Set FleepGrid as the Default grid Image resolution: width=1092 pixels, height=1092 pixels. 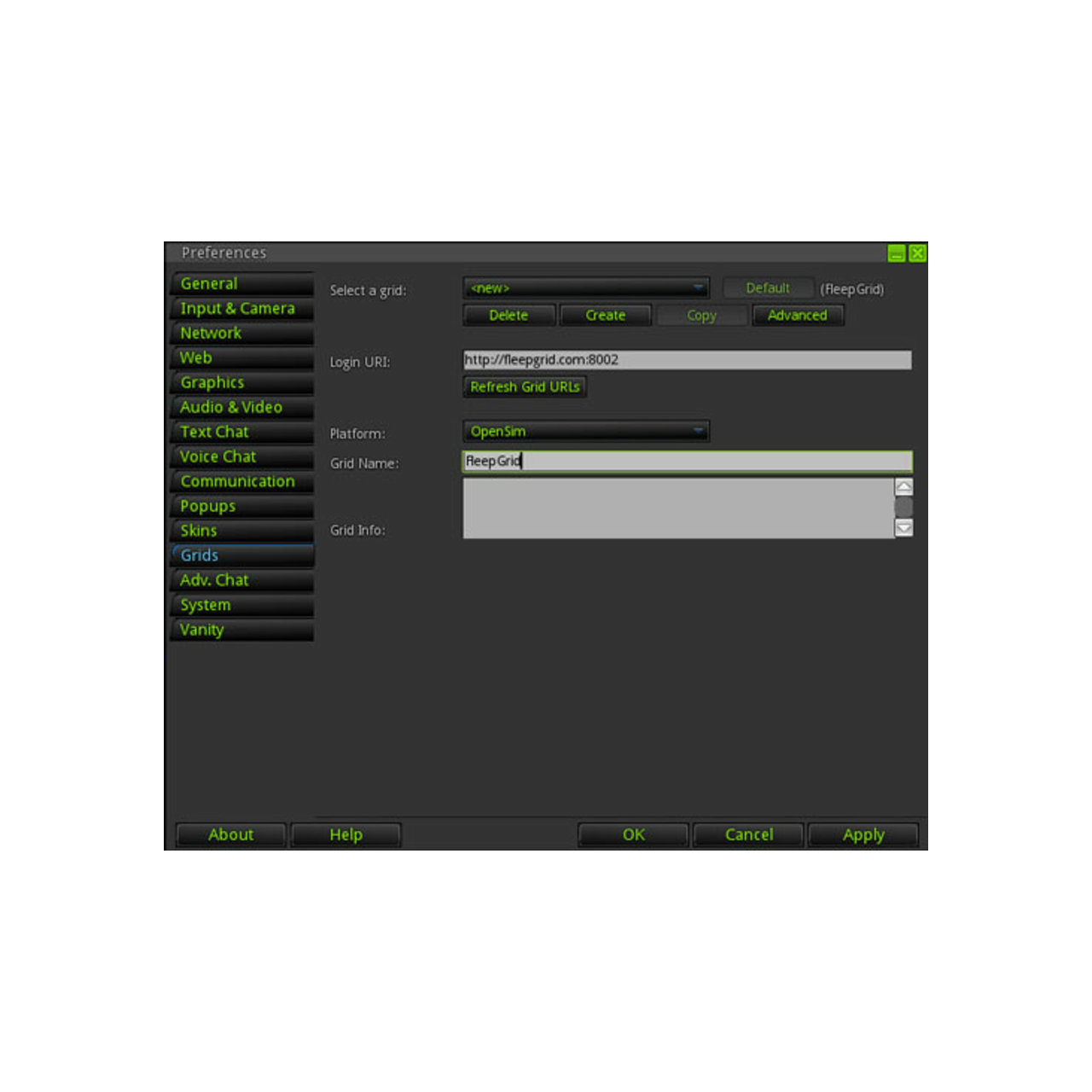point(767,288)
